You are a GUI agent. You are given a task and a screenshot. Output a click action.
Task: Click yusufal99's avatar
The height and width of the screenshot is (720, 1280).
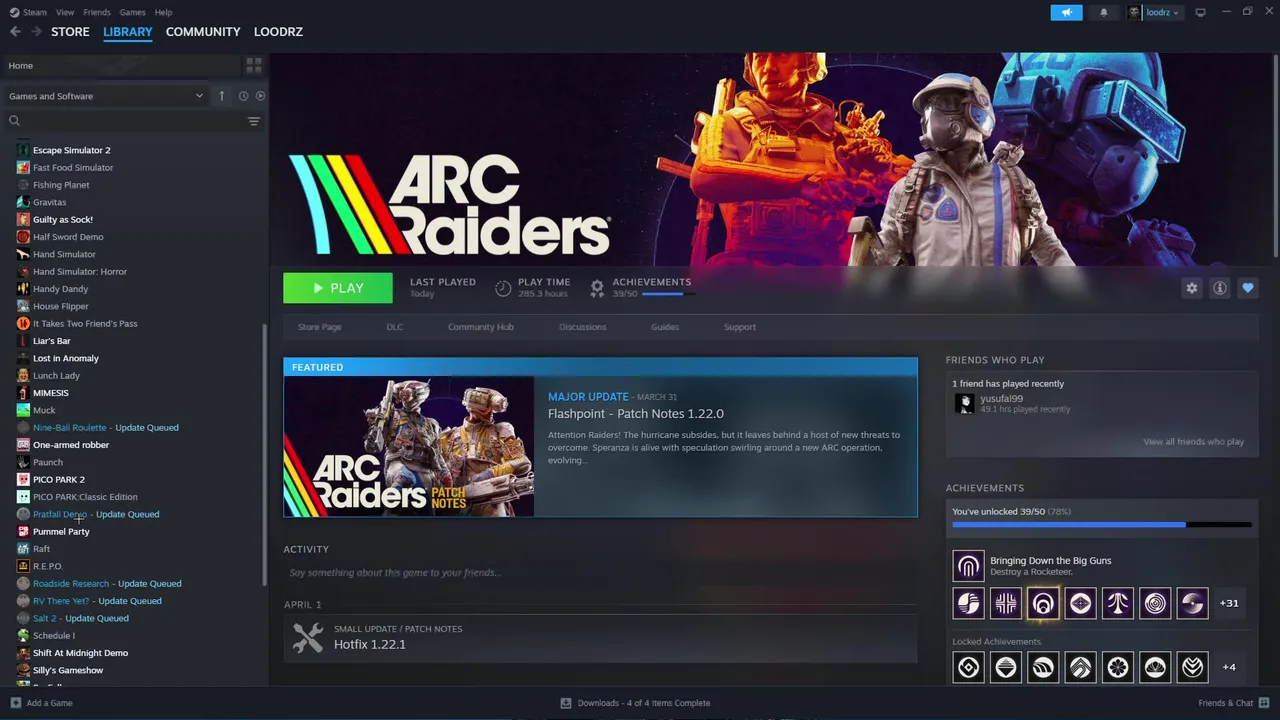click(x=964, y=403)
